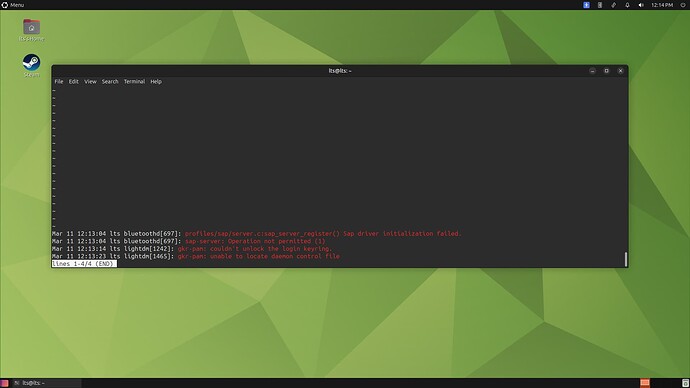
Task: Click the 'sap-server: Operation not permitted (1)' line
Action: point(188,241)
